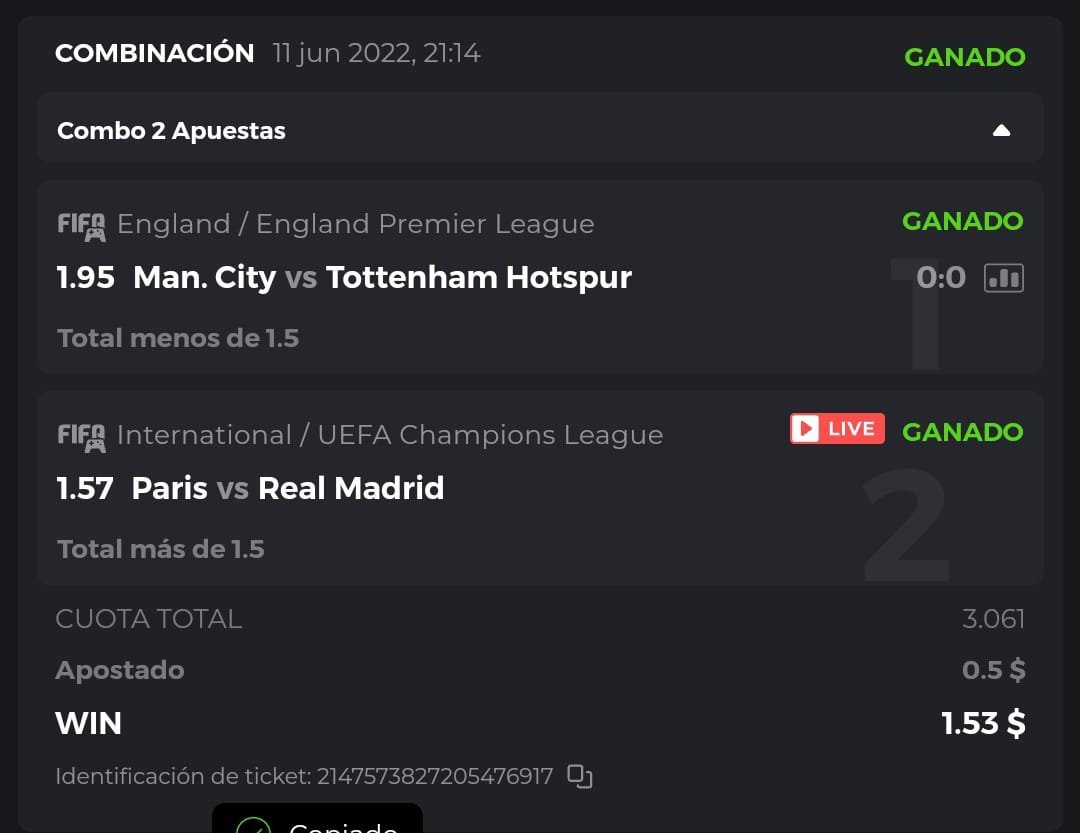Click statistics bar chart icon

[x=1003, y=278]
